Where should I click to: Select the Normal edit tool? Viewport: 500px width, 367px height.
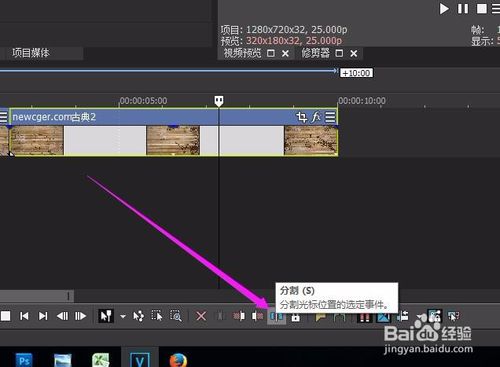pos(106,316)
